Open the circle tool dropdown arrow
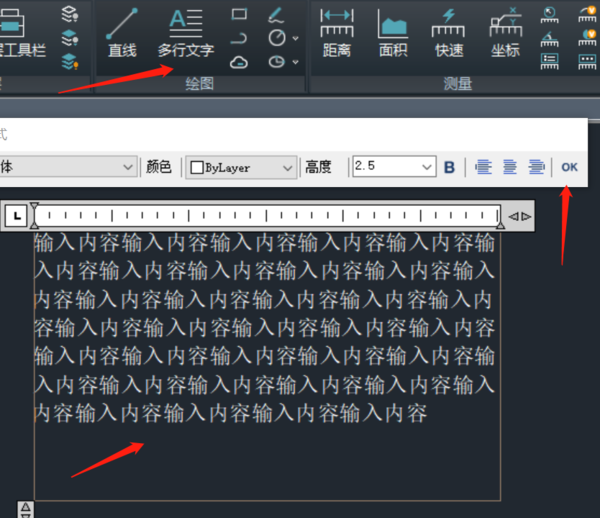600x518 pixels. click(295, 38)
